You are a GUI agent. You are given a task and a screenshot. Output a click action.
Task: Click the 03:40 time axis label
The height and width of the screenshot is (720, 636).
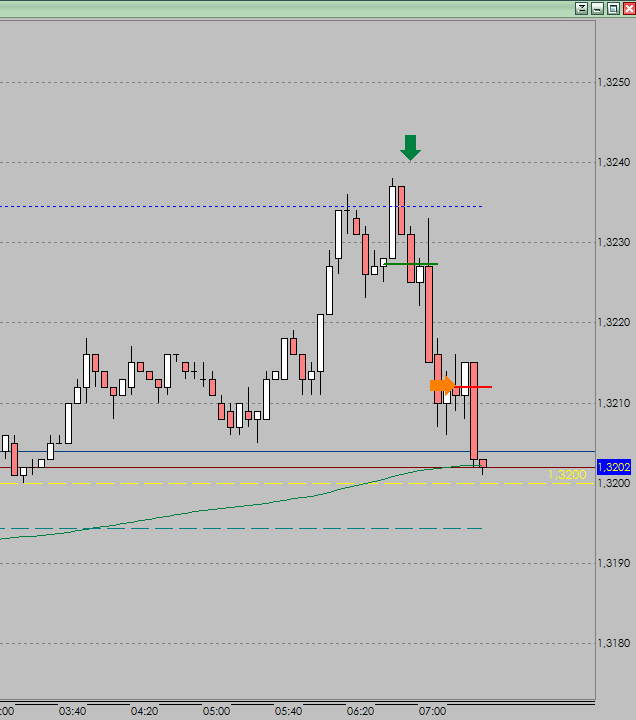[73, 711]
